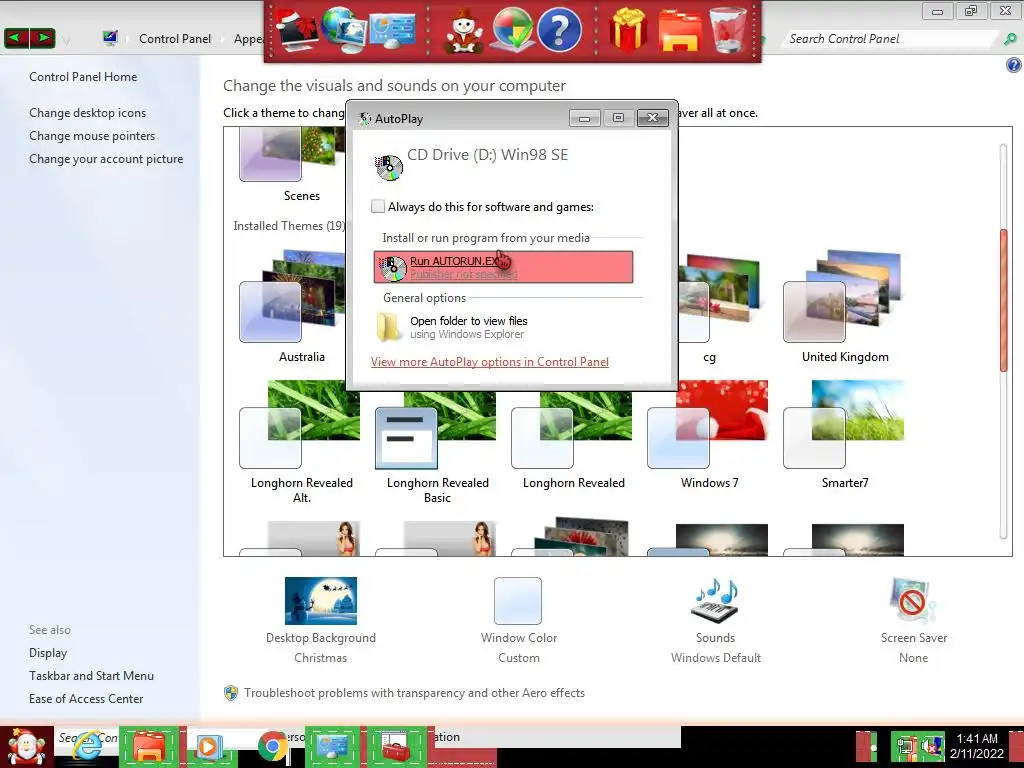Open the red folder icon in the dock
Viewport: 1024px width, 768px height.
[680, 29]
